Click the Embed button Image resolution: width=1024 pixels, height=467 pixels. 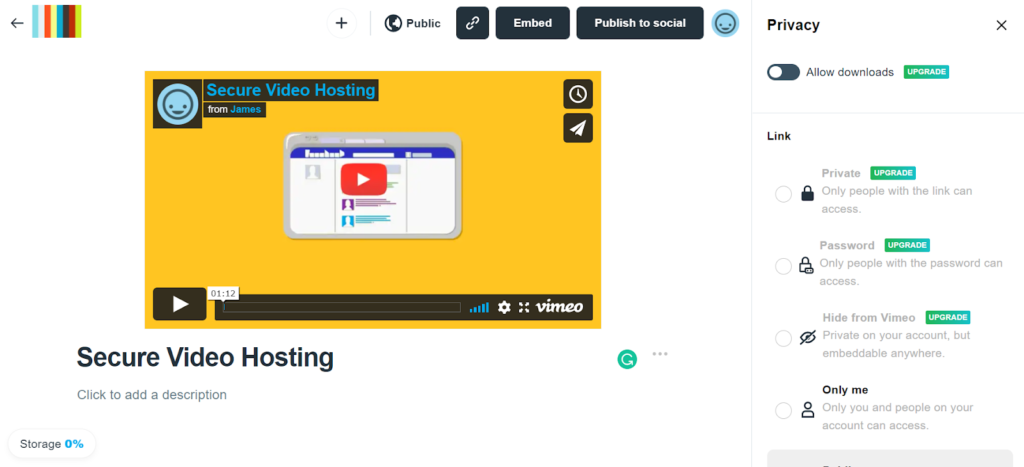point(533,24)
